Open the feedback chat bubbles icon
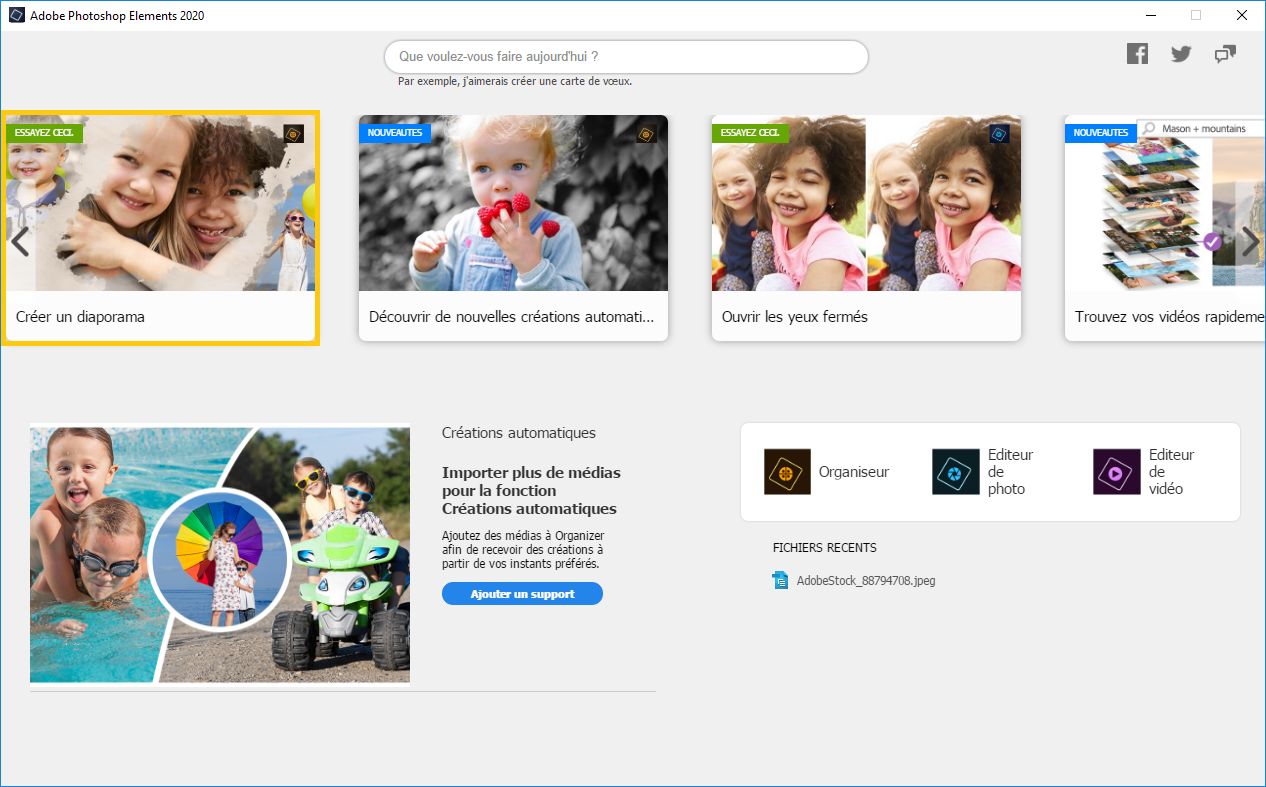Screen dimensions: 1266x787 (1225, 54)
